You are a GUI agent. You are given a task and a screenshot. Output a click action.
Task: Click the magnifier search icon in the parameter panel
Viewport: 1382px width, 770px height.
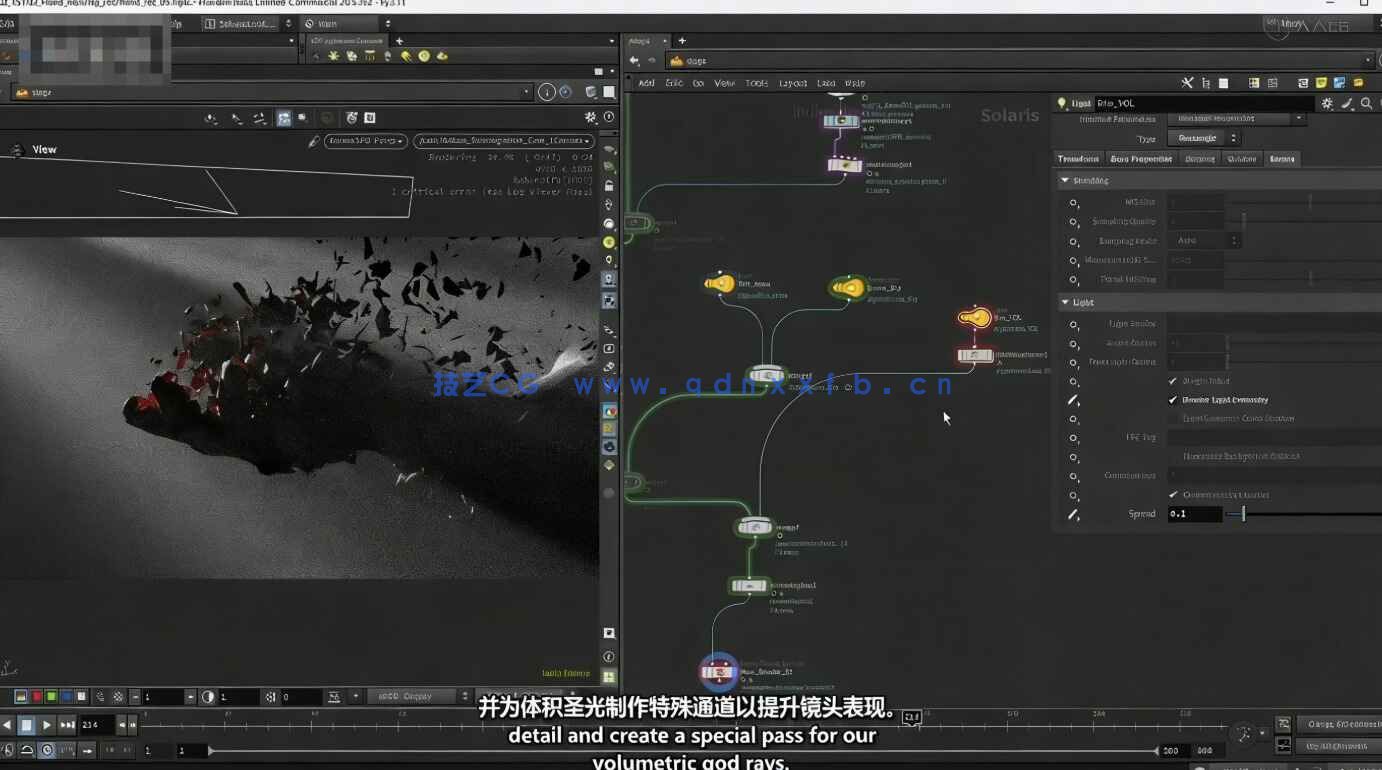(x=1367, y=103)
